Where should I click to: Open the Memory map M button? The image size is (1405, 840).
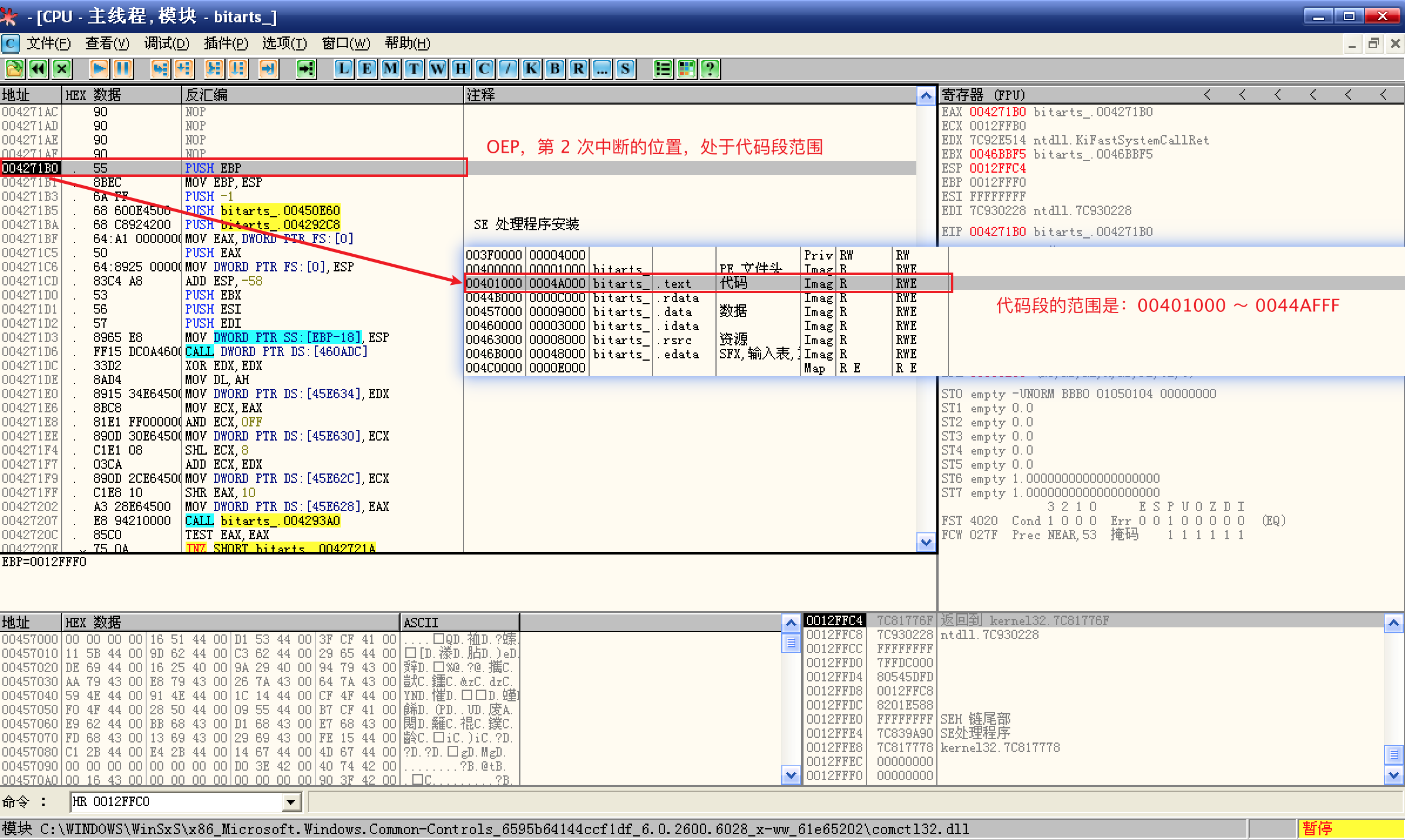click(391, 69)
